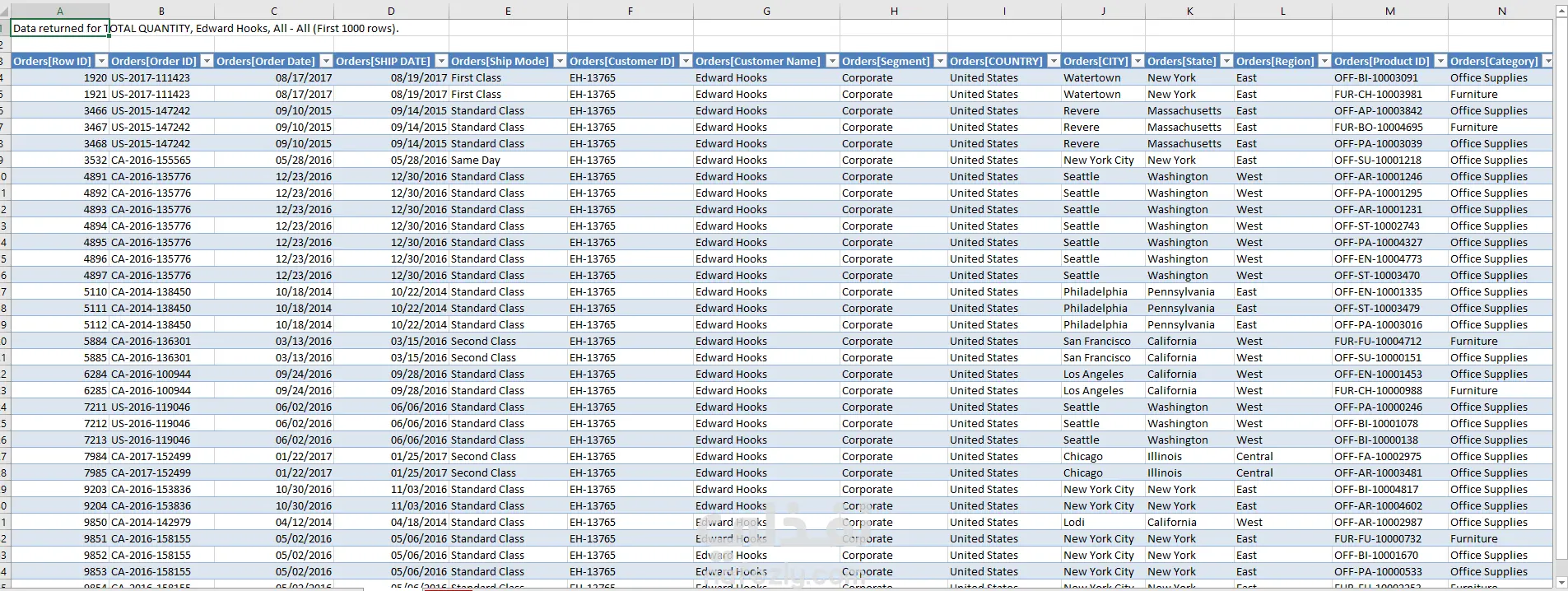Viewport: 1568px width, 591px height.
Task: Select column N header
Action: (1501, 11)
